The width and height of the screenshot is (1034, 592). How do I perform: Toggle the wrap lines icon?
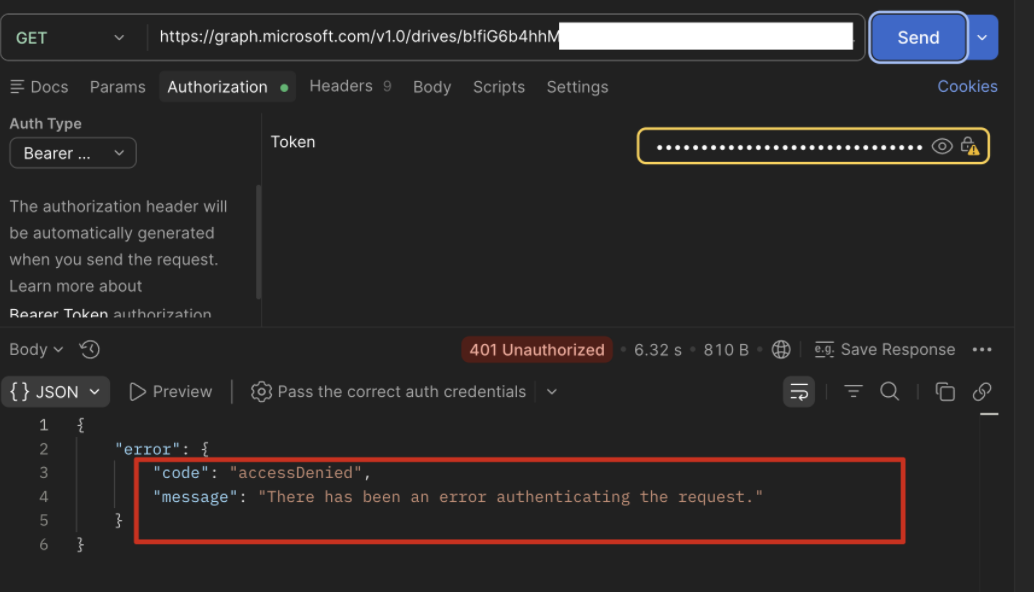click(x=799, y=392)
